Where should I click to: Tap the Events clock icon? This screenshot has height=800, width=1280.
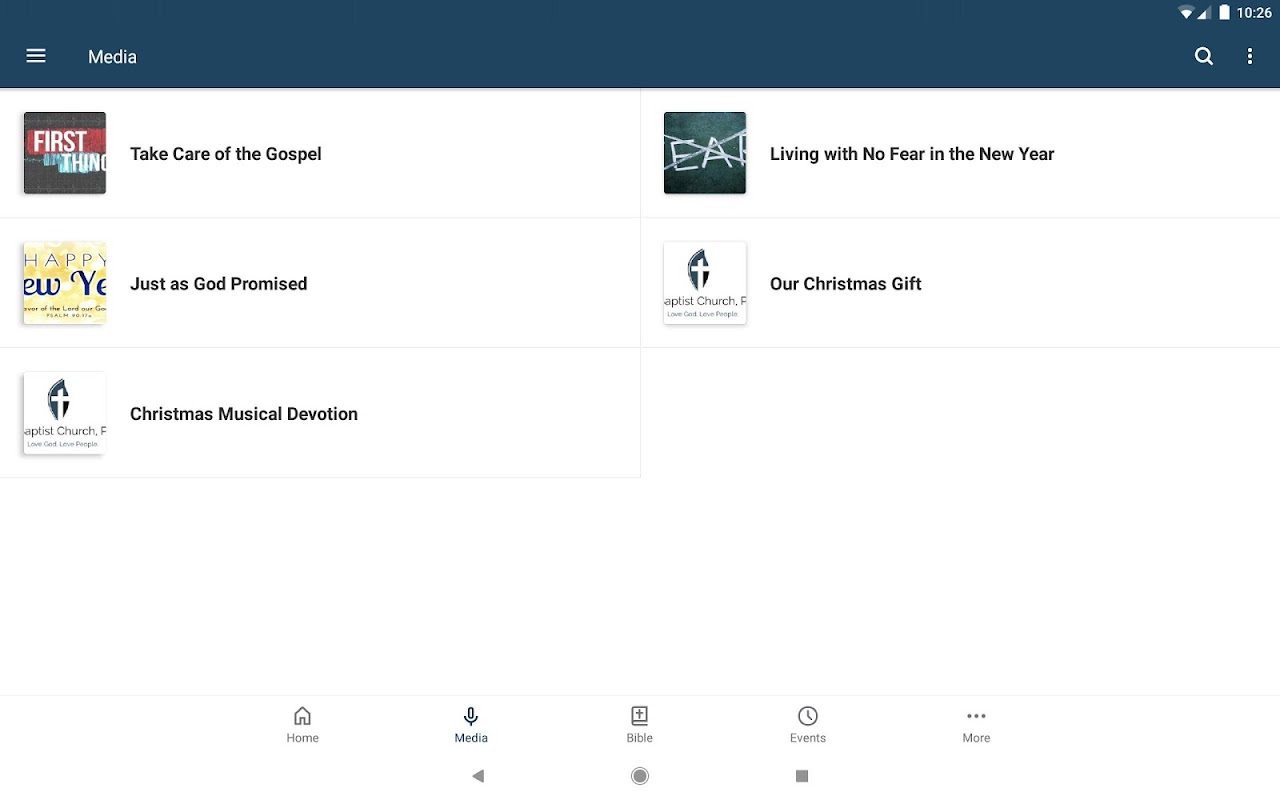point(808,716)
